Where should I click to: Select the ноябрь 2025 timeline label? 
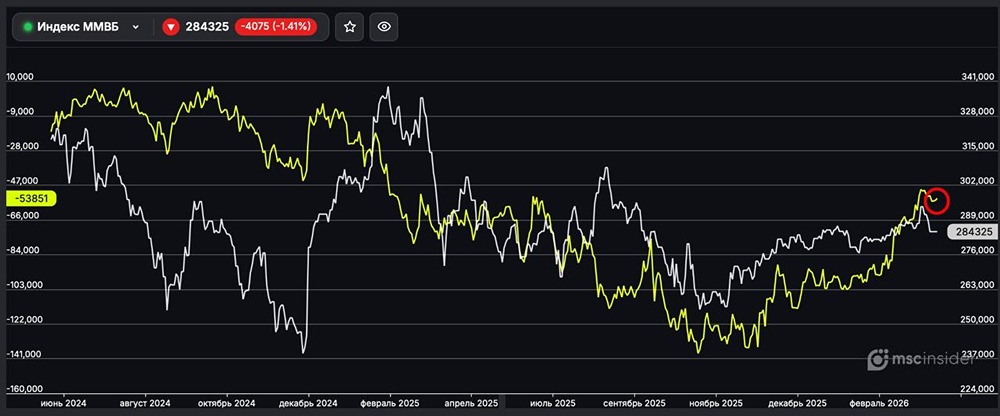pos(717,404)
